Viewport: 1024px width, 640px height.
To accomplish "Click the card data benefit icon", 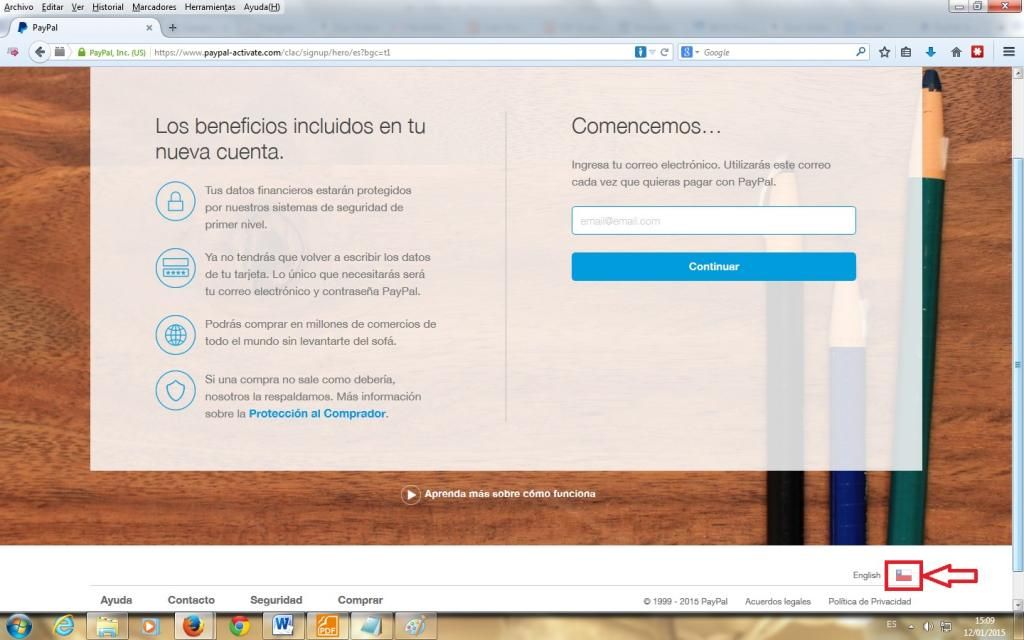I will click(175, 268).
